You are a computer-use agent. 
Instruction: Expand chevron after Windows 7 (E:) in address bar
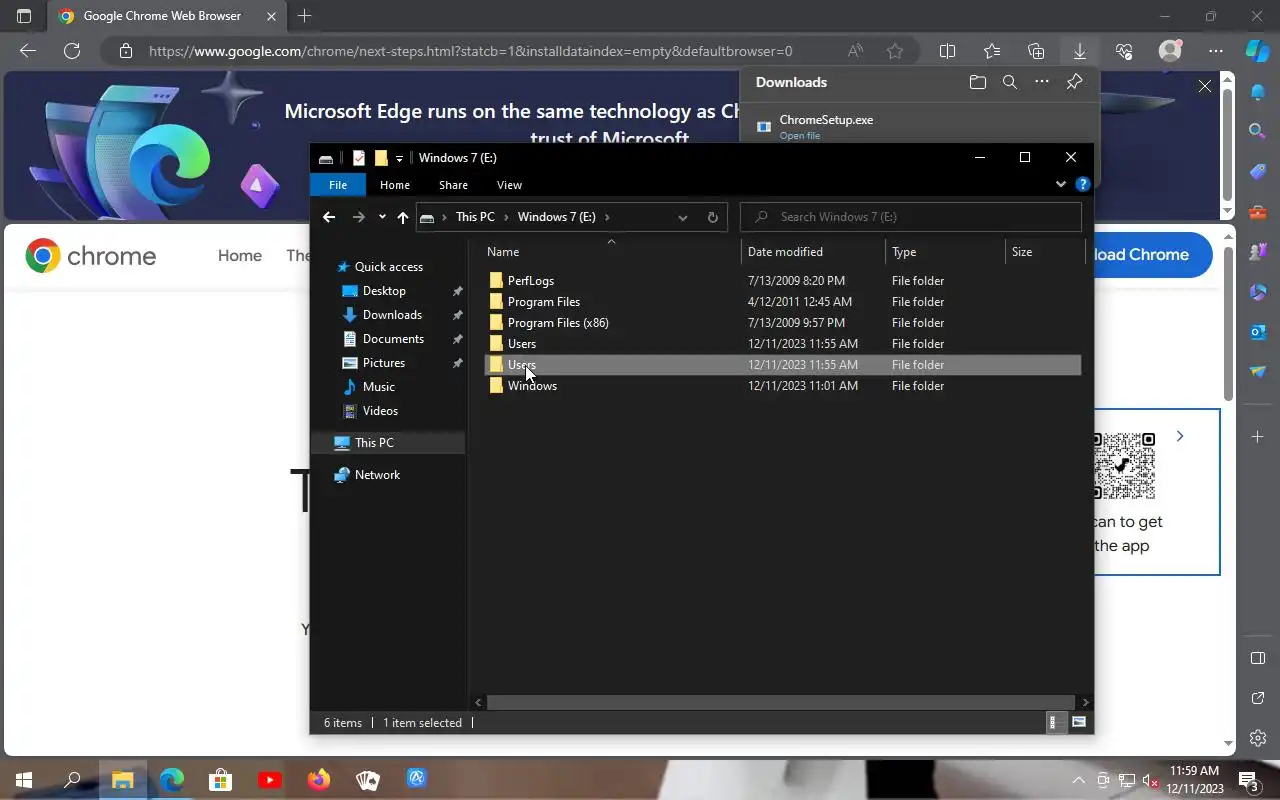(607, 217)
